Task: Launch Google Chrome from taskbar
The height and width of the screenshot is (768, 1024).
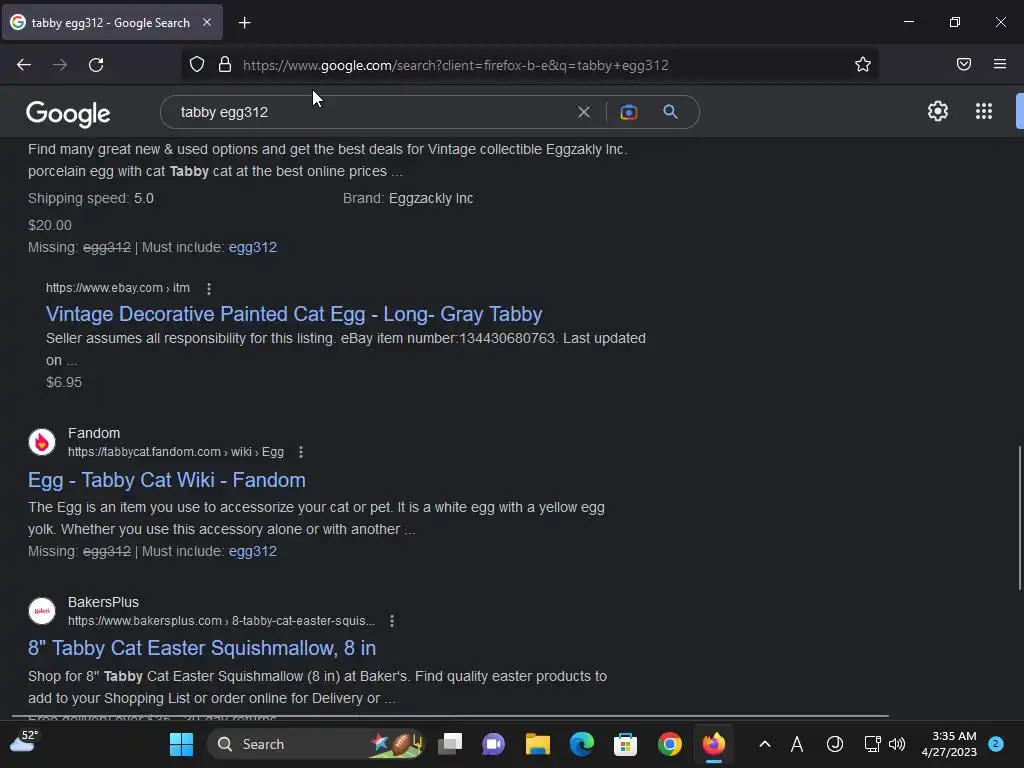Action: click(x=669, y=744)
